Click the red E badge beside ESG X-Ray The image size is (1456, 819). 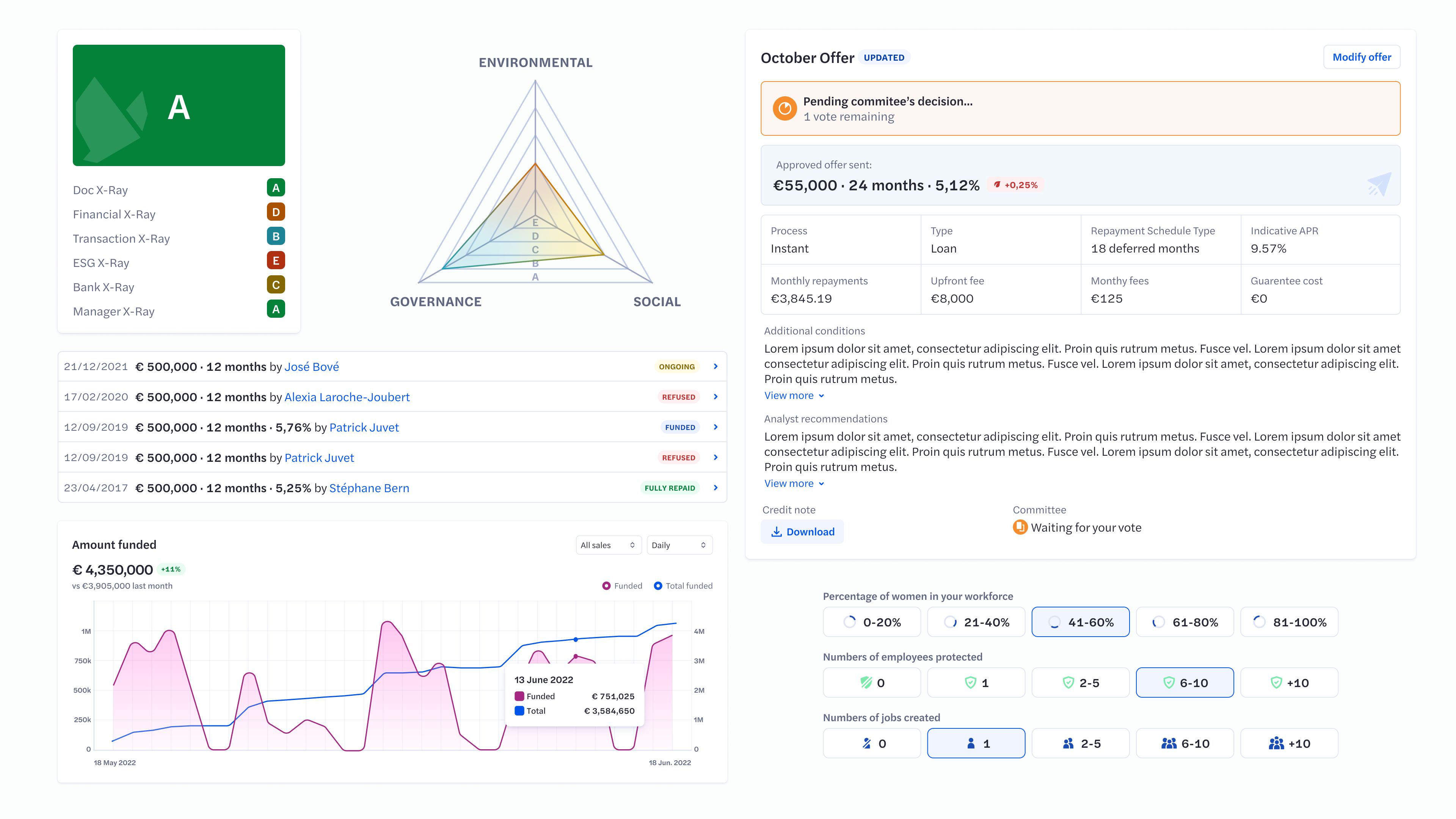pyautogui.click(x=275, y=260)
